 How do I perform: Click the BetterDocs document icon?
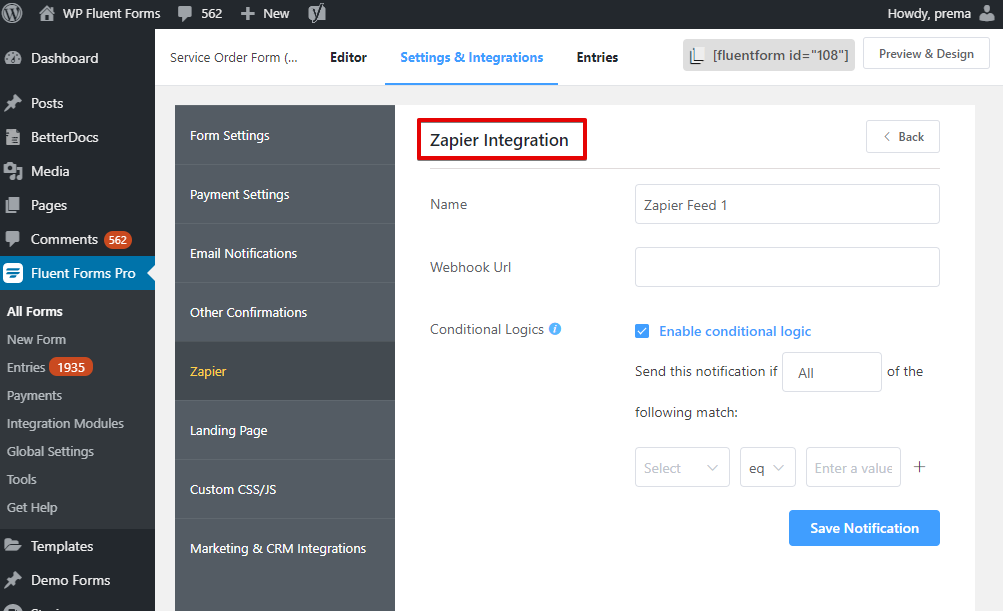coord(13,137)
